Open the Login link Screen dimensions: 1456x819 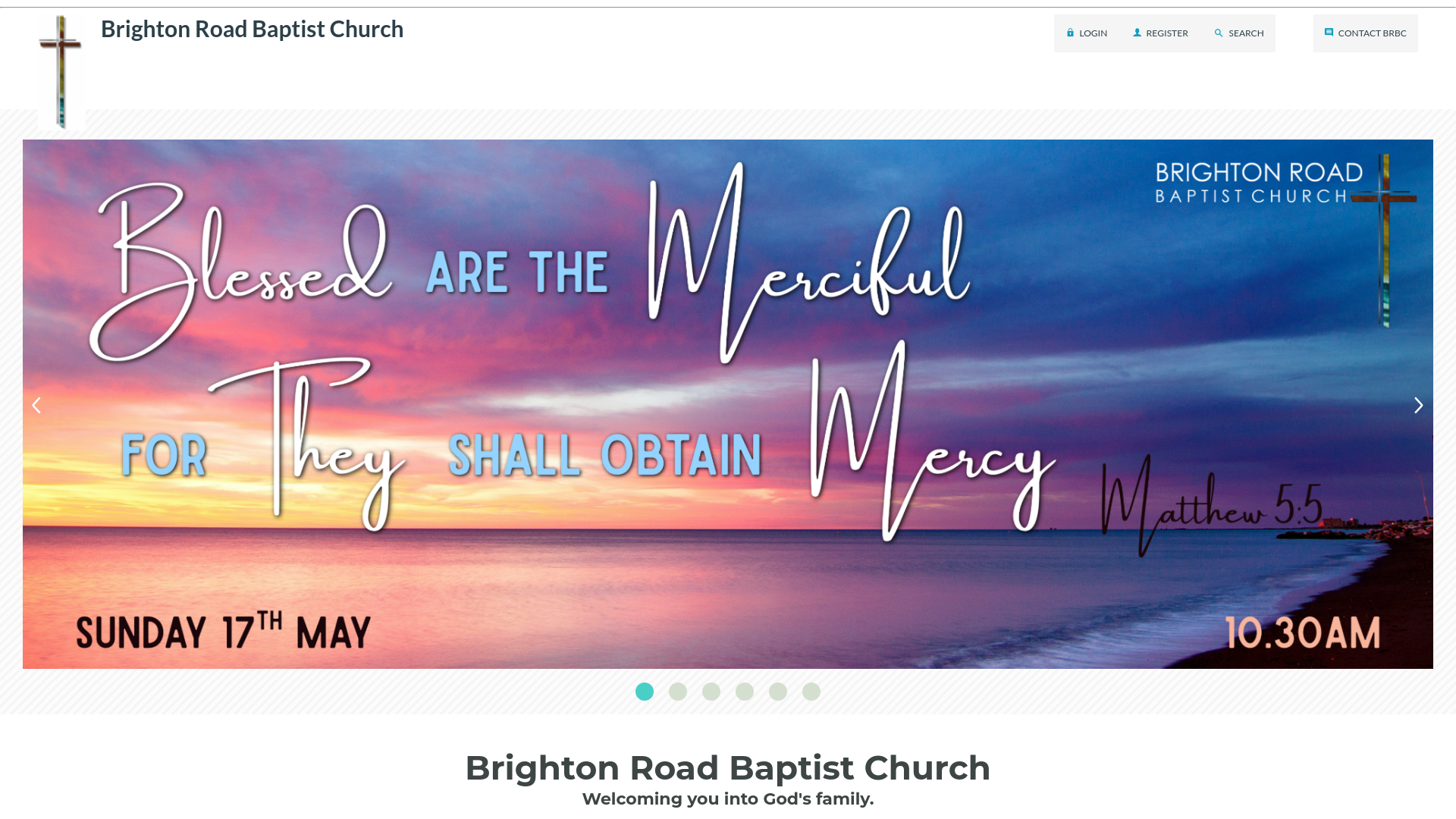point(1087,33)
